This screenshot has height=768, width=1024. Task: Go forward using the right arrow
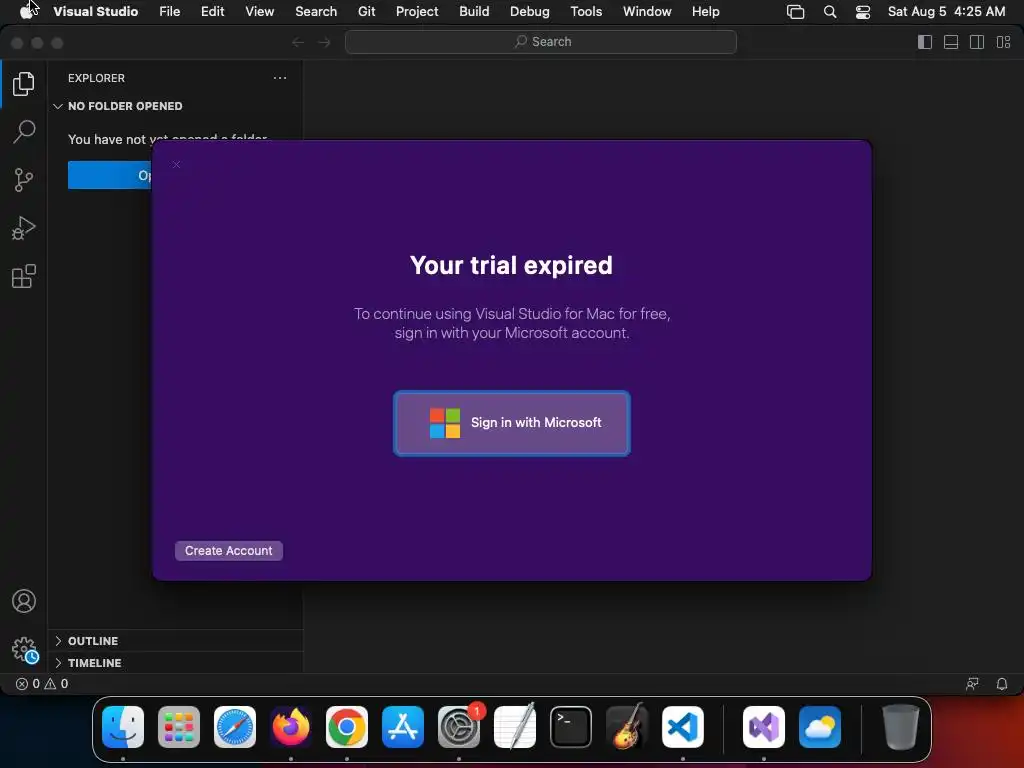pos(324,42)
